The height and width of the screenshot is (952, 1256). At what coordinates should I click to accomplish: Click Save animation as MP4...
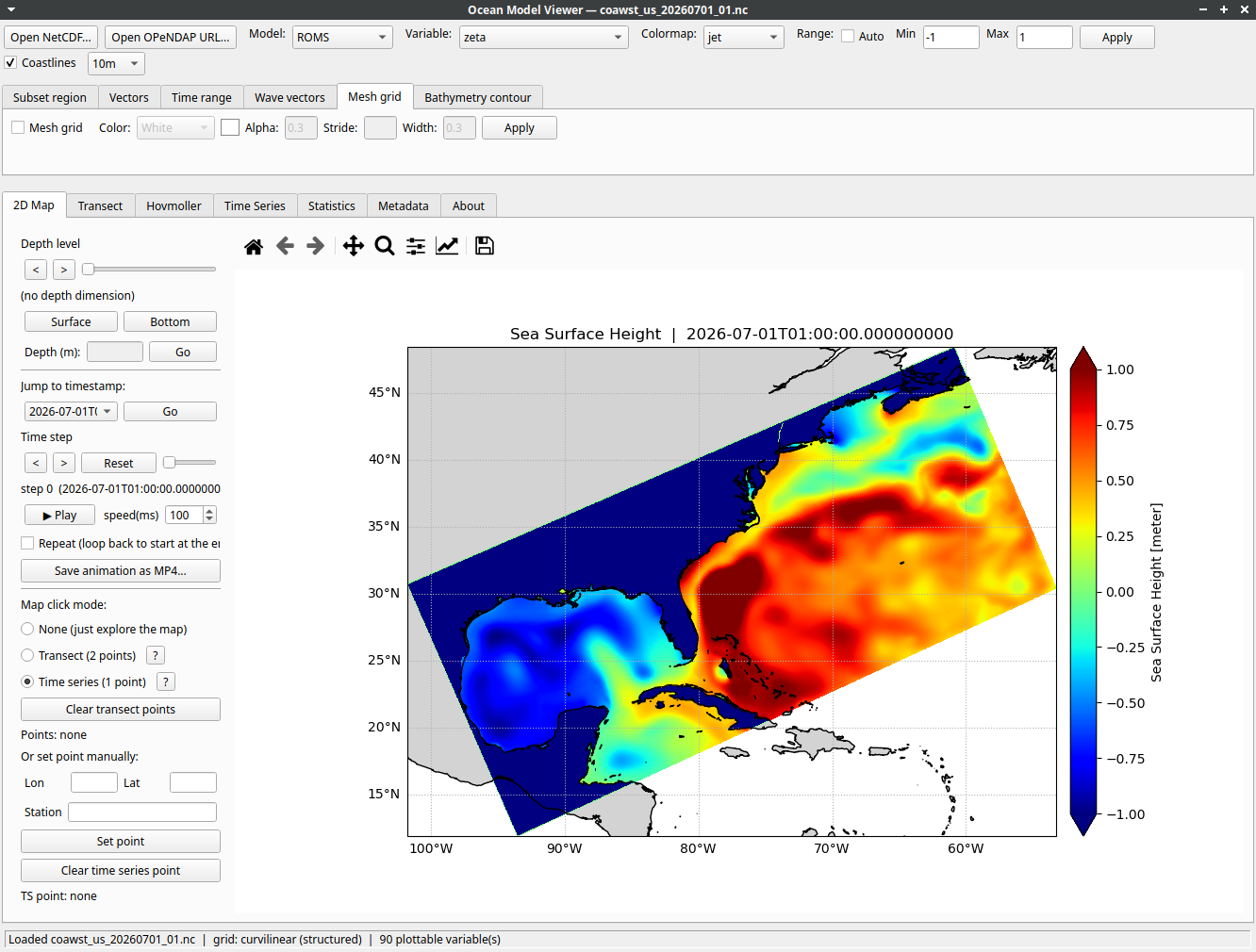tap(121, 570)
